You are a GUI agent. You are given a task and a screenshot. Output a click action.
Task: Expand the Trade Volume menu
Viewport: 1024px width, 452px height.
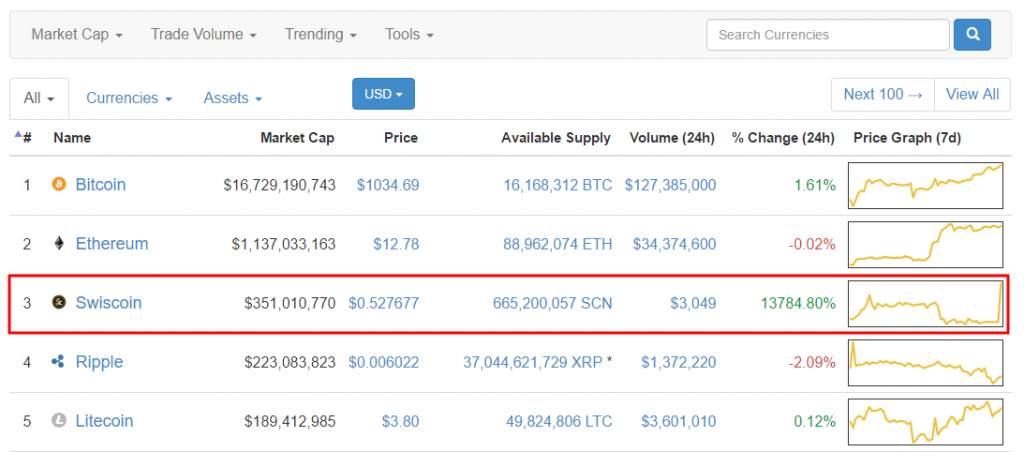click(203, 35)
